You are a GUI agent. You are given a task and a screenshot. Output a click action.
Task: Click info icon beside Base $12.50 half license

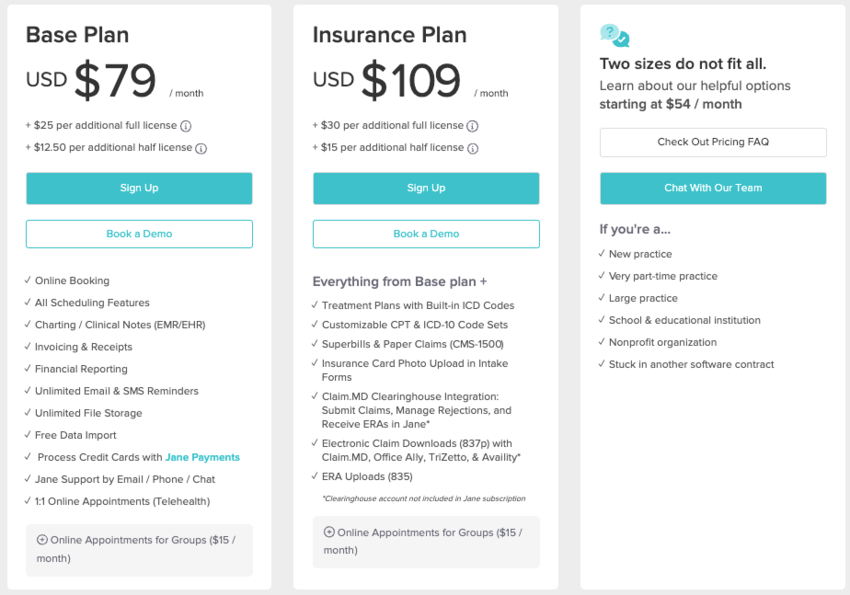click(201, 148)
